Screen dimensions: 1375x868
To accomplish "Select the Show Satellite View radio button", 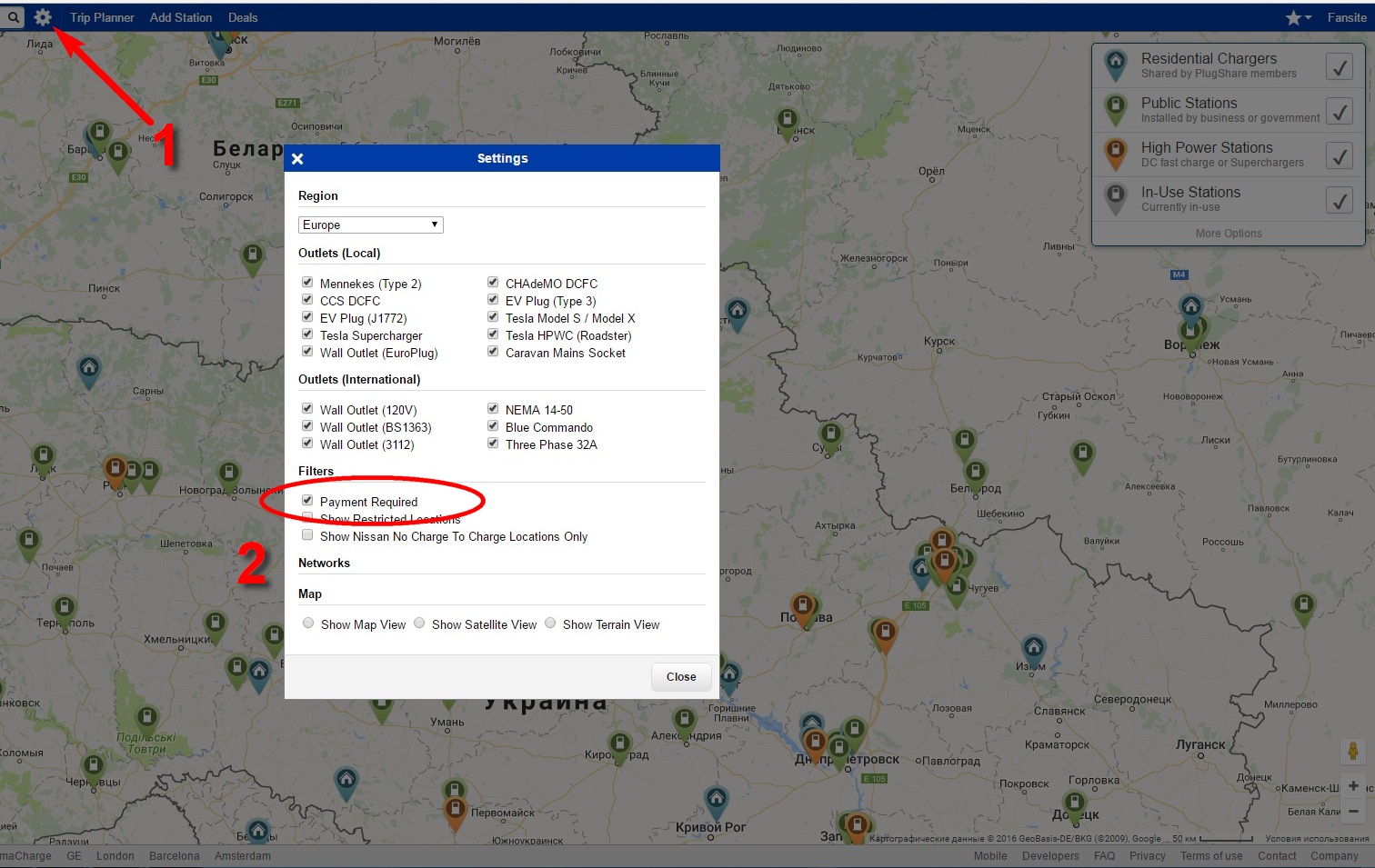I will click(x=419, y=624).
